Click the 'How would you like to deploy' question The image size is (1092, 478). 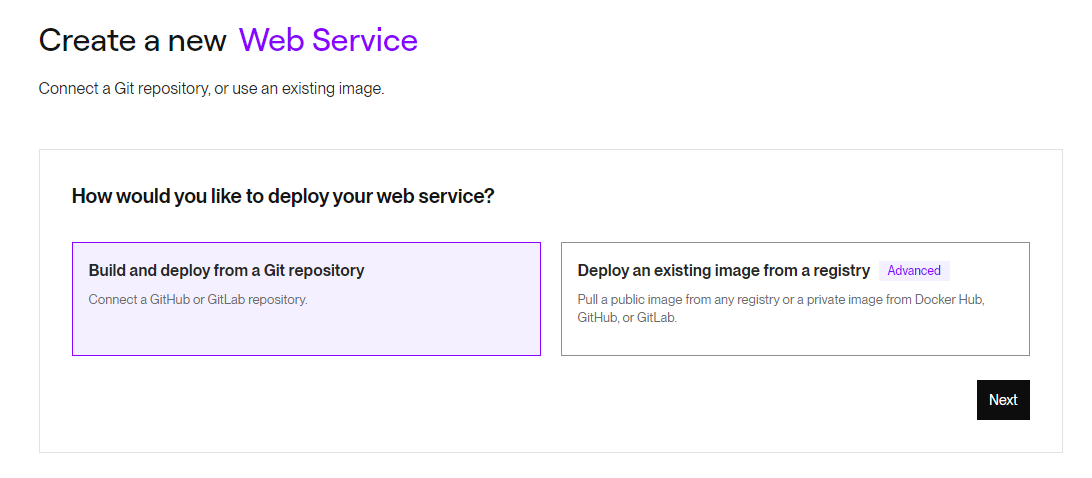[x=283, y=196]
